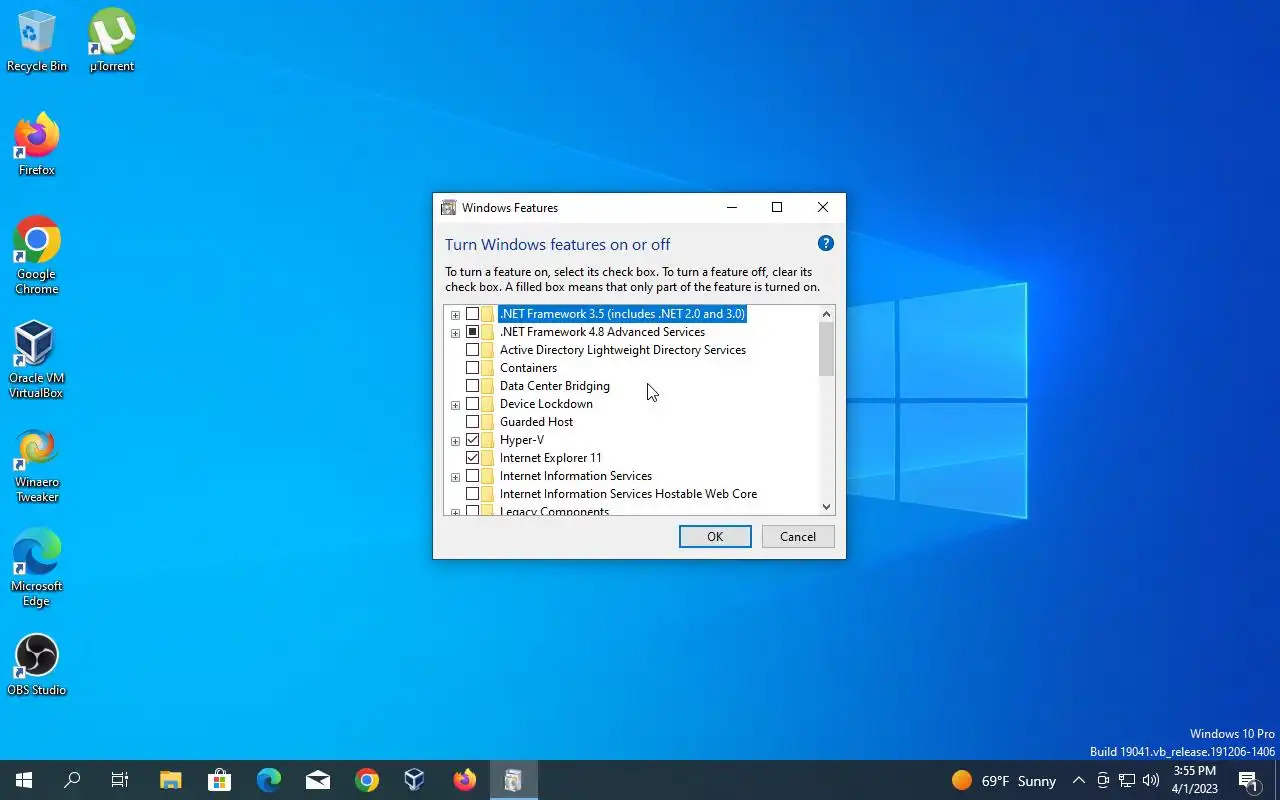Select the Guarded Host row label

(536, 422)
